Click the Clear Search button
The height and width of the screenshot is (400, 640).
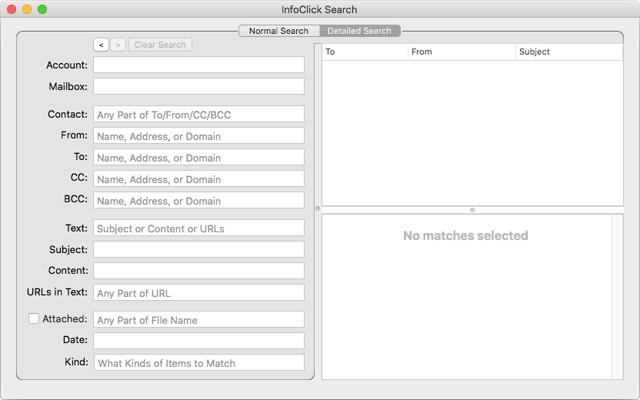[160, 45]
